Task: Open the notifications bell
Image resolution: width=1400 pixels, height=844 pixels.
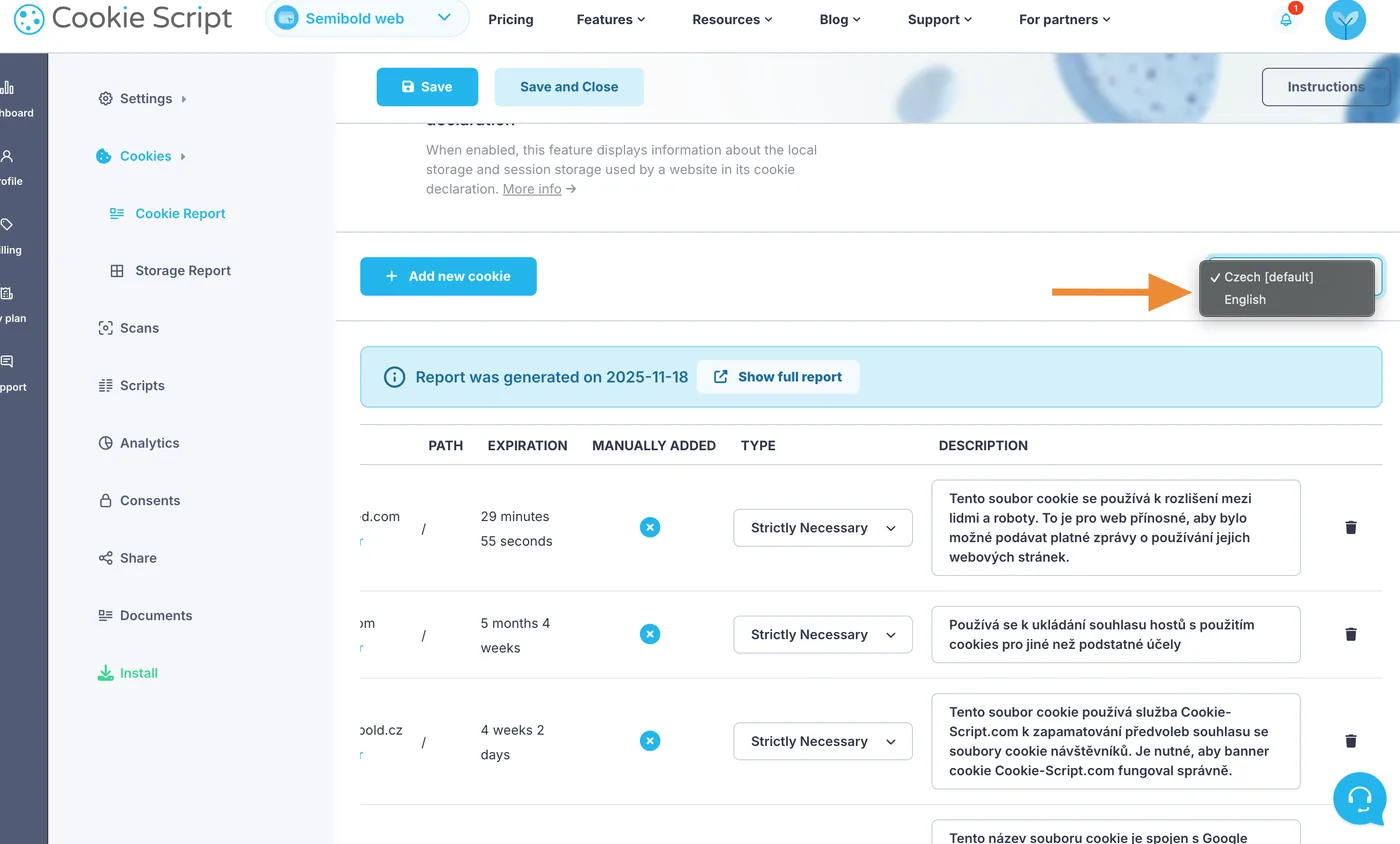Action: coord(1286,19)
